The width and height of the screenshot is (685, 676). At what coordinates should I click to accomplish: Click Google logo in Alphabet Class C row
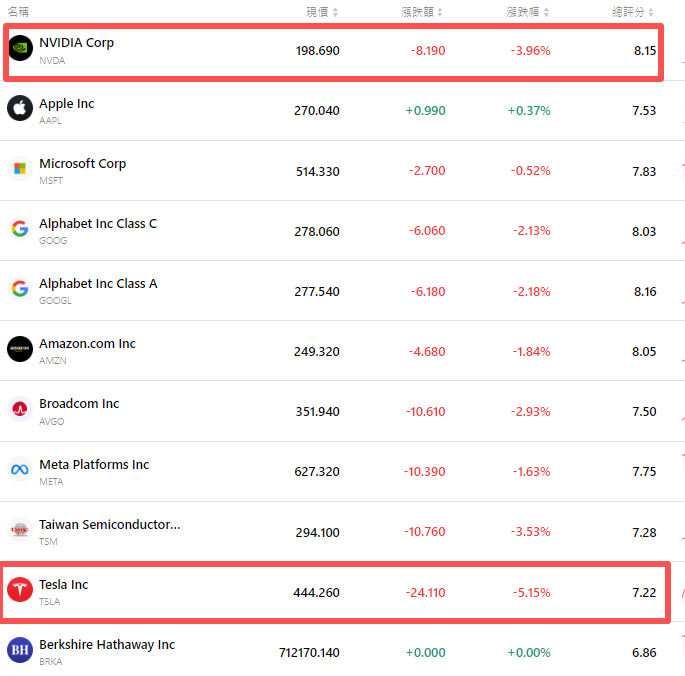point(20,228)
